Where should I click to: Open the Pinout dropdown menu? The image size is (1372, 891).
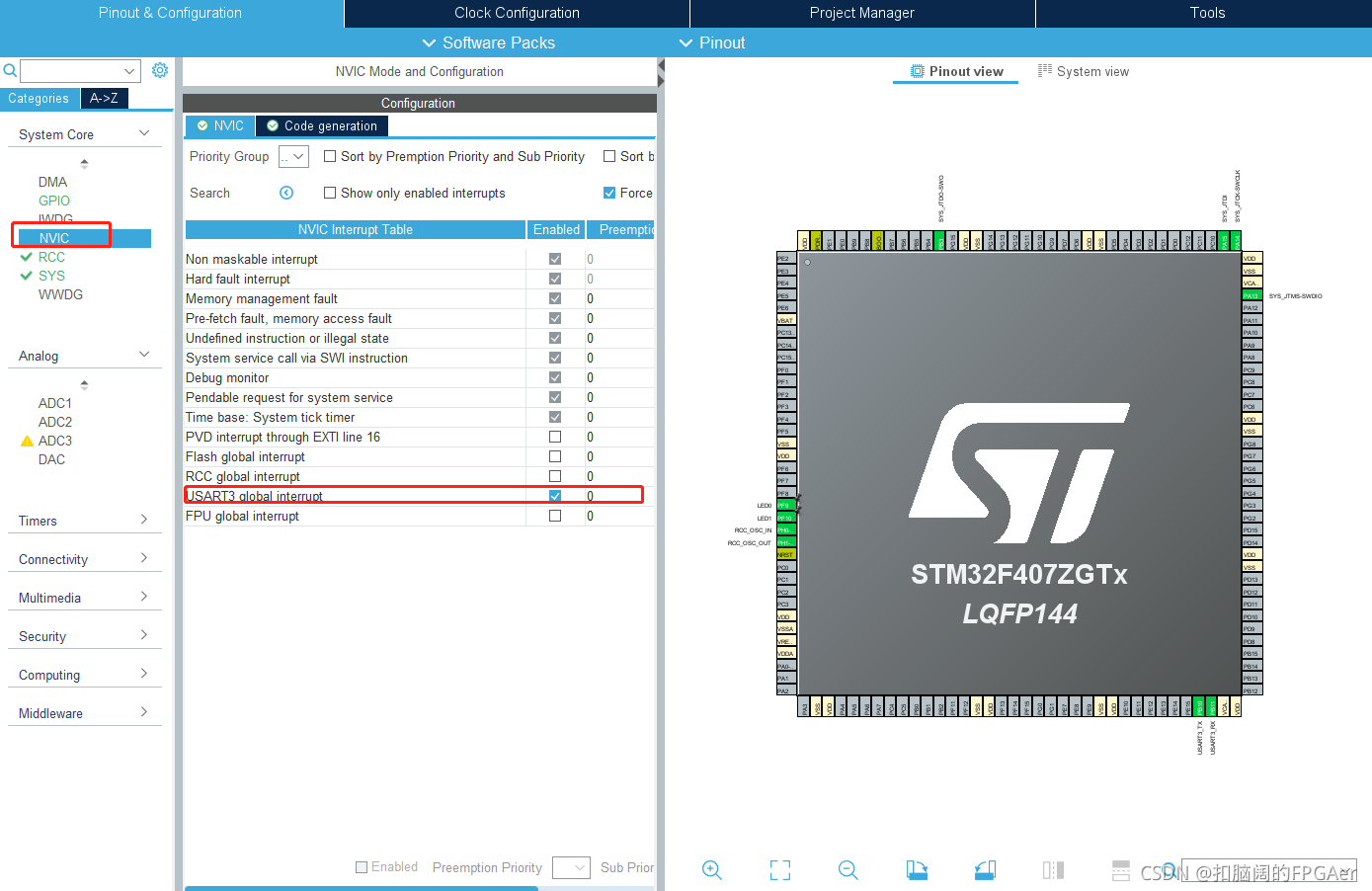coord(712,42)
